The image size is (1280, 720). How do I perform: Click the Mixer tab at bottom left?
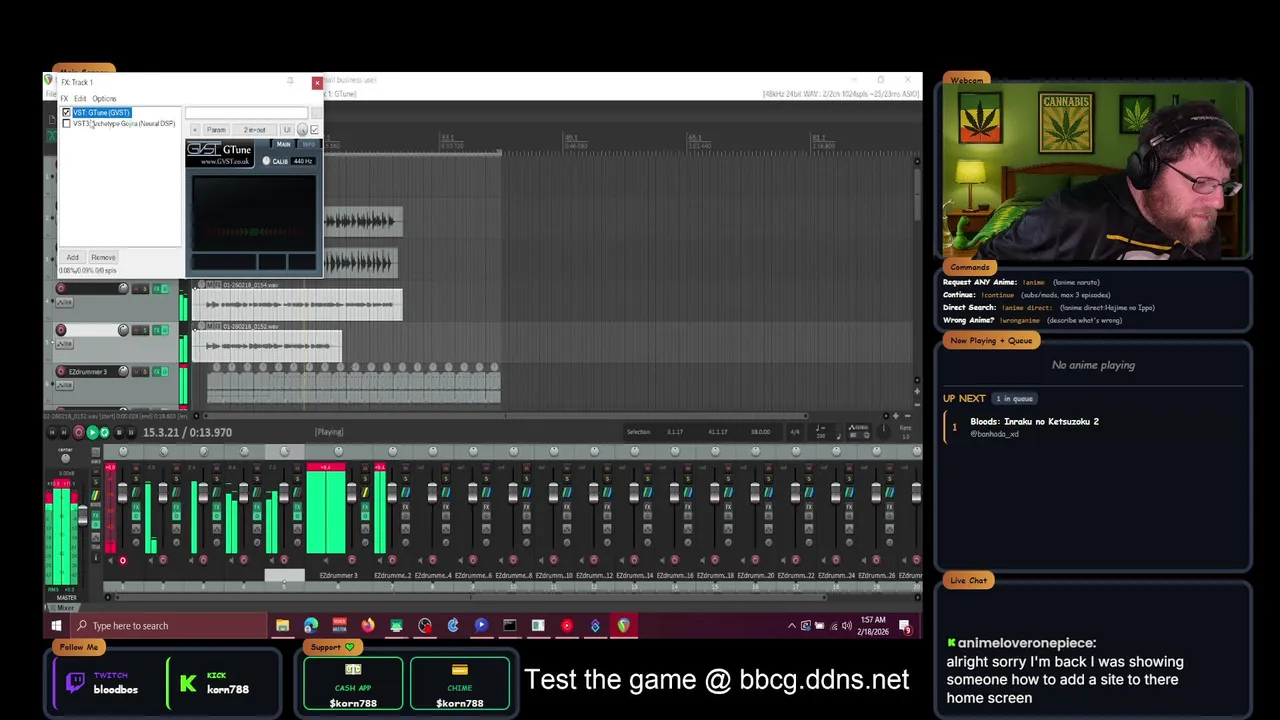[x=65, y=607]
